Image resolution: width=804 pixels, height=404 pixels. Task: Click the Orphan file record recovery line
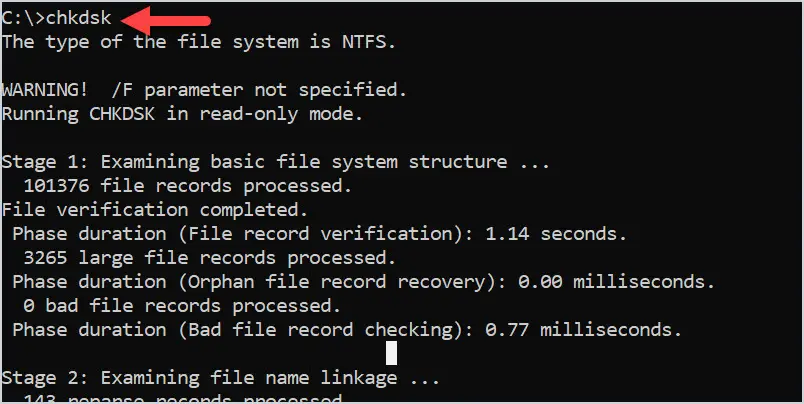[363, 281]
